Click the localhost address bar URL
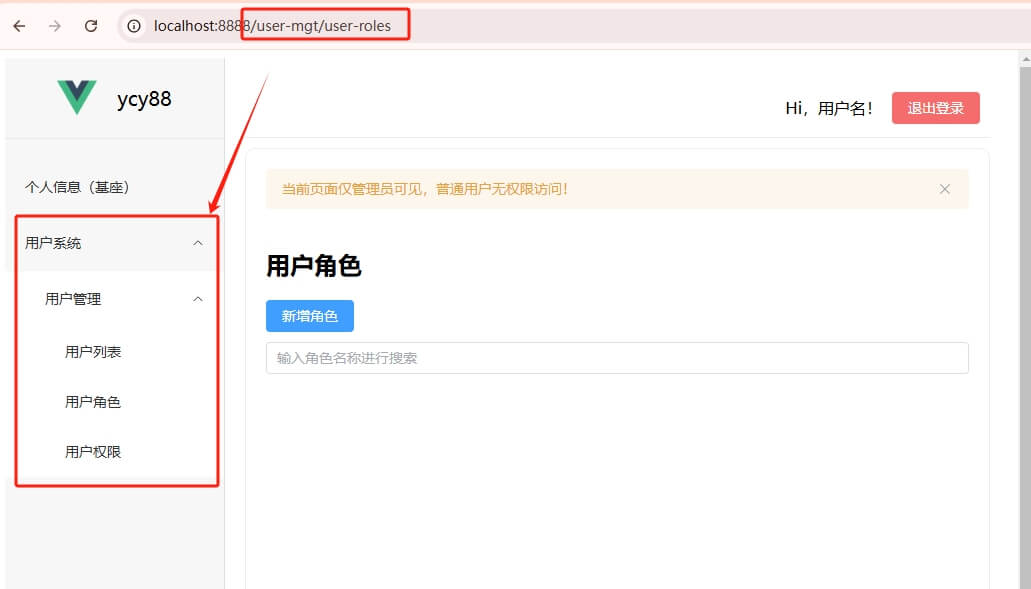Image resolution: width=1031 pixels, height=589 pixels. pyautogui.click(x=272, y=26)
